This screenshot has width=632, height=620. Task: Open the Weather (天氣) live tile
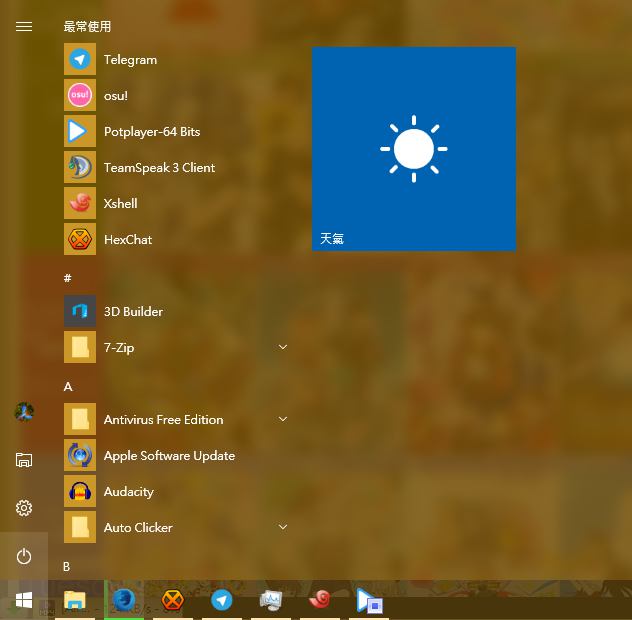point(414,149)
